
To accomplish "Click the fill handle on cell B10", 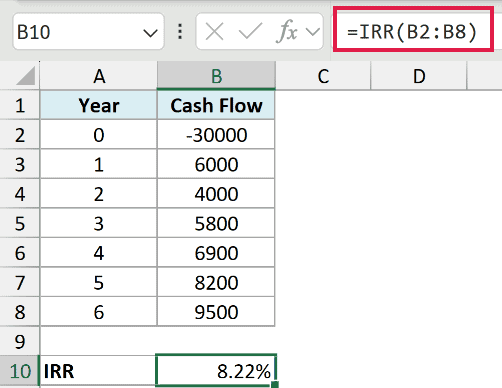I will (x=275, y=385).
